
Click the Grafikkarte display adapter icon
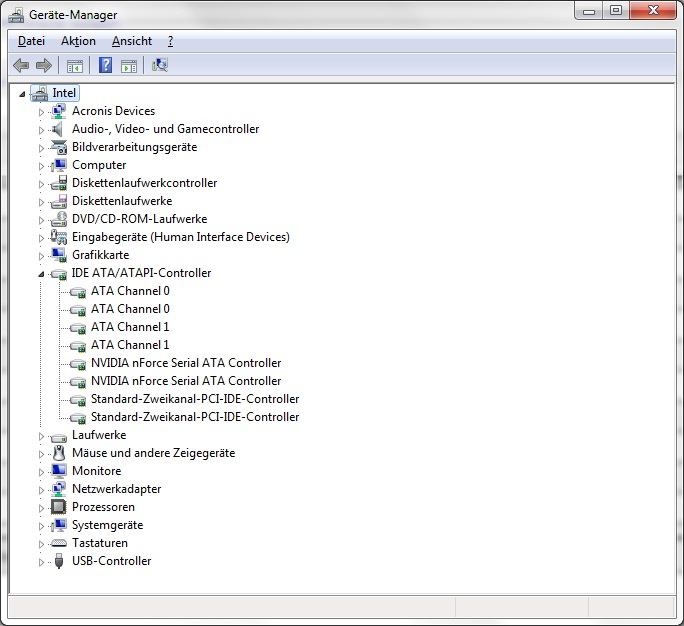tap(58, 255)
